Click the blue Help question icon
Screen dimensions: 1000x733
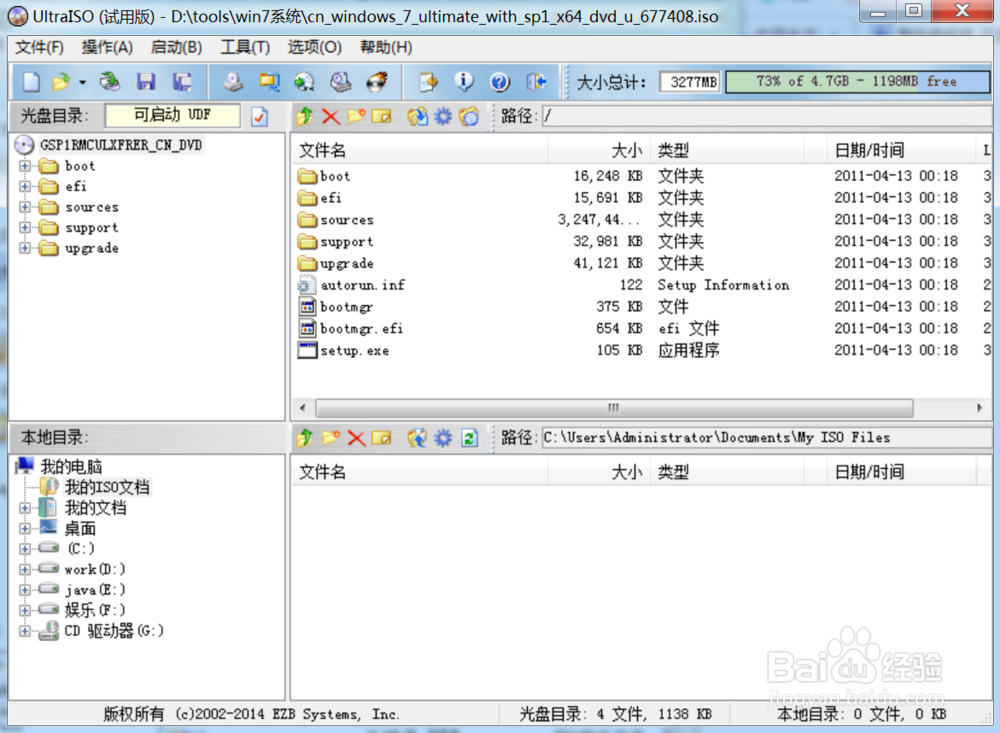click(499, 82)
